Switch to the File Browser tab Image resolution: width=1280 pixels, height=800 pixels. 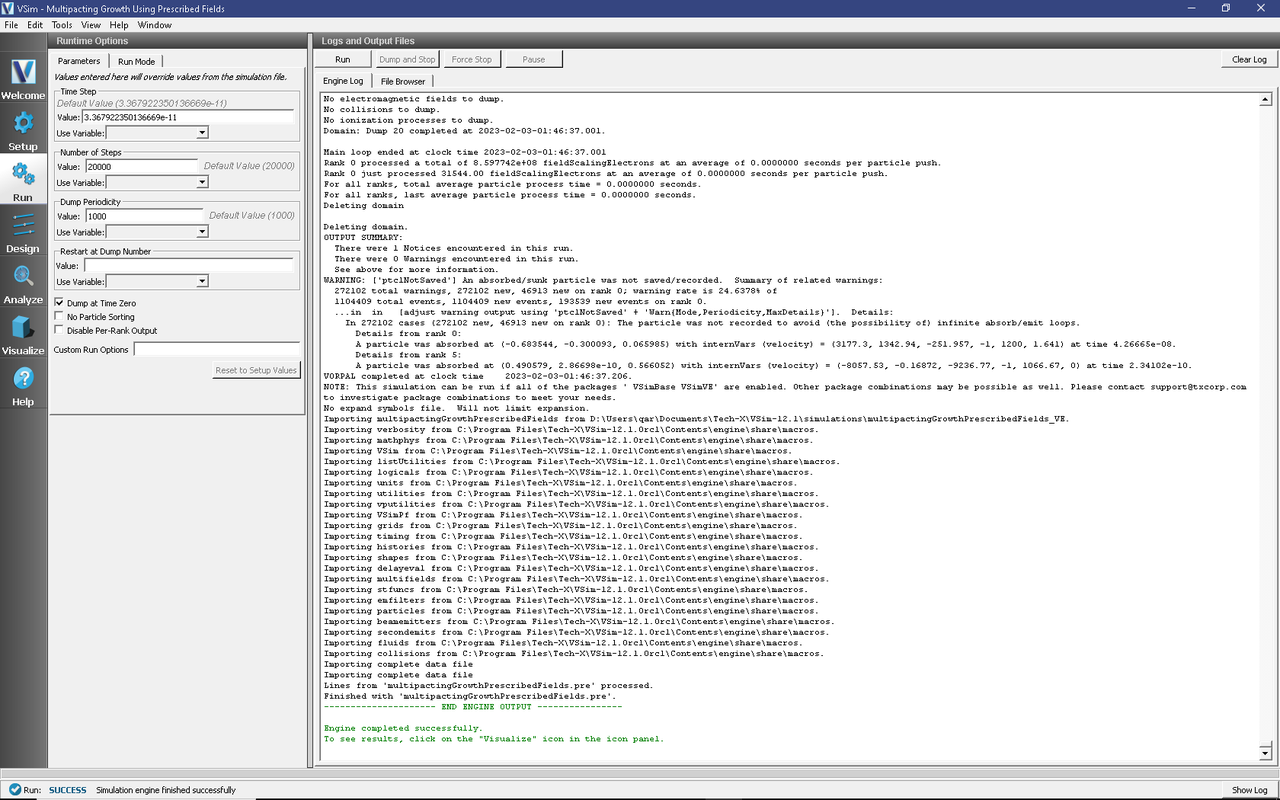(x=402, y=81)
